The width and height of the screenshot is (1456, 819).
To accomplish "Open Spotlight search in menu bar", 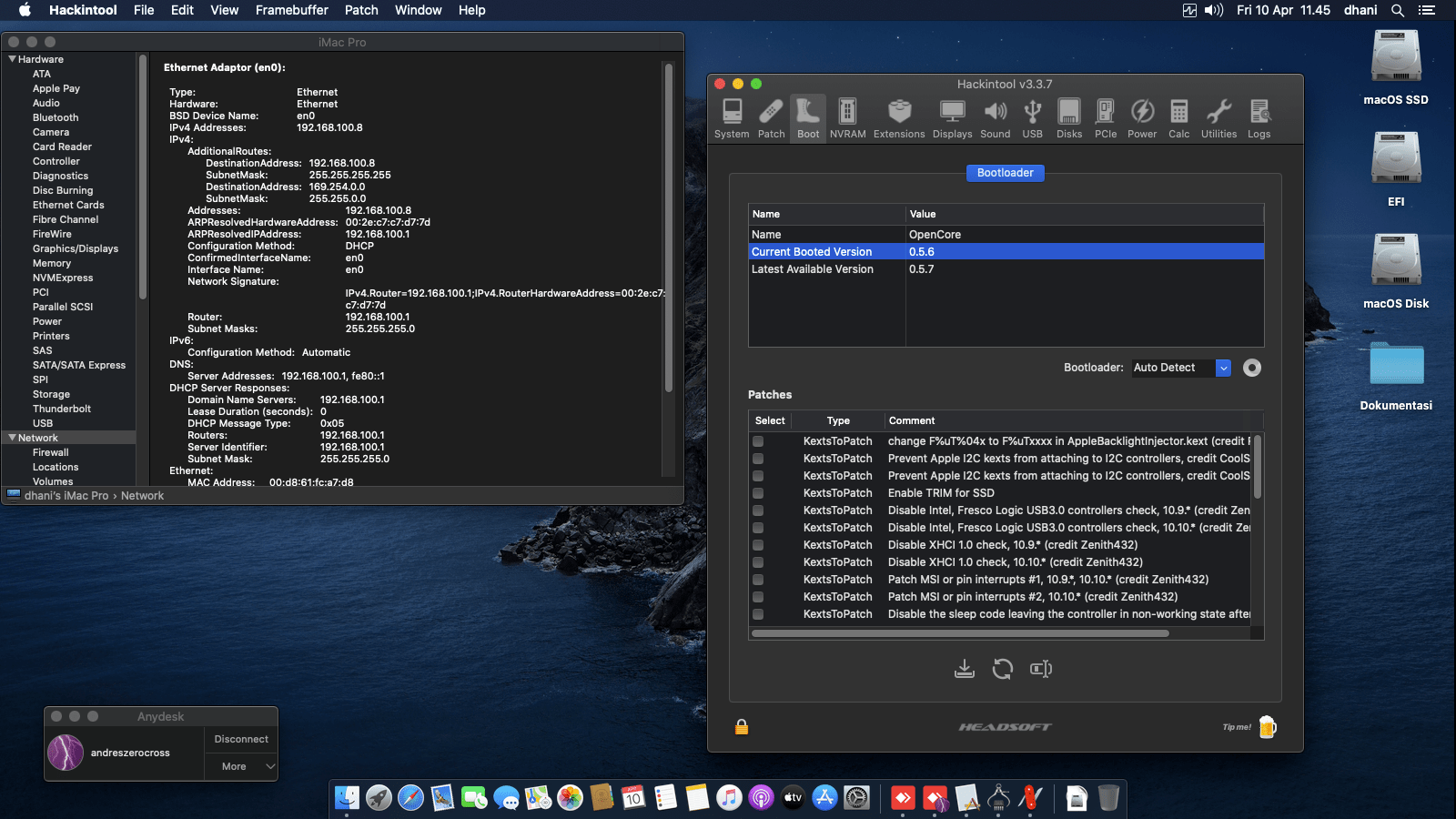I will (x=1398, y=10).
